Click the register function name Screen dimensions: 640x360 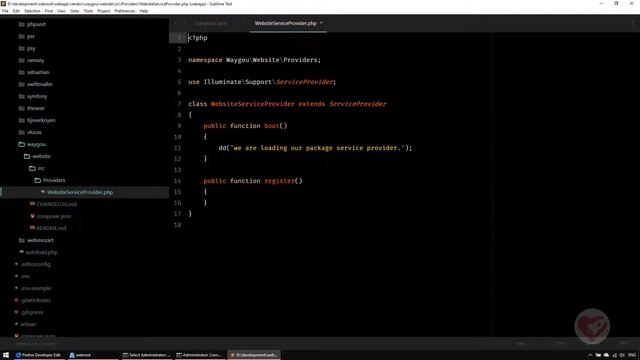[x=280, y=181]
